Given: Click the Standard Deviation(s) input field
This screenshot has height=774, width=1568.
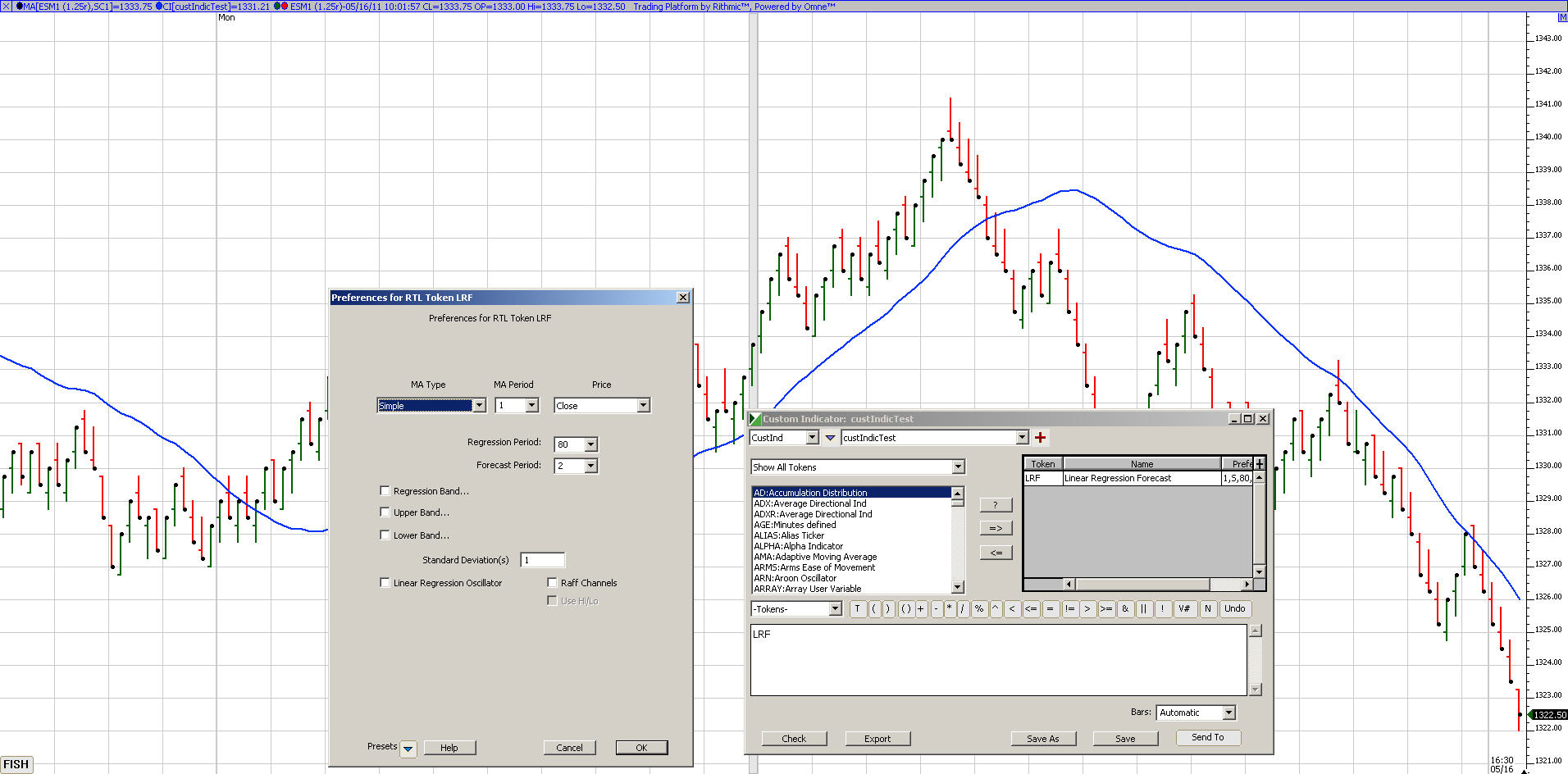Looking at the screenshot, I should point(543,560).
